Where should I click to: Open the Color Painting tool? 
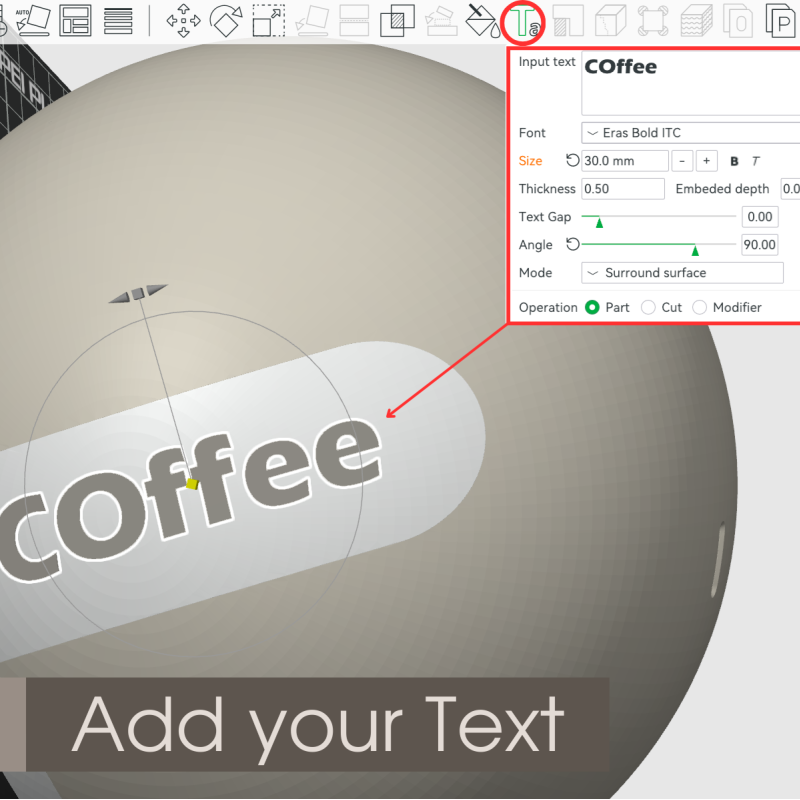click(x=483, y=20)
